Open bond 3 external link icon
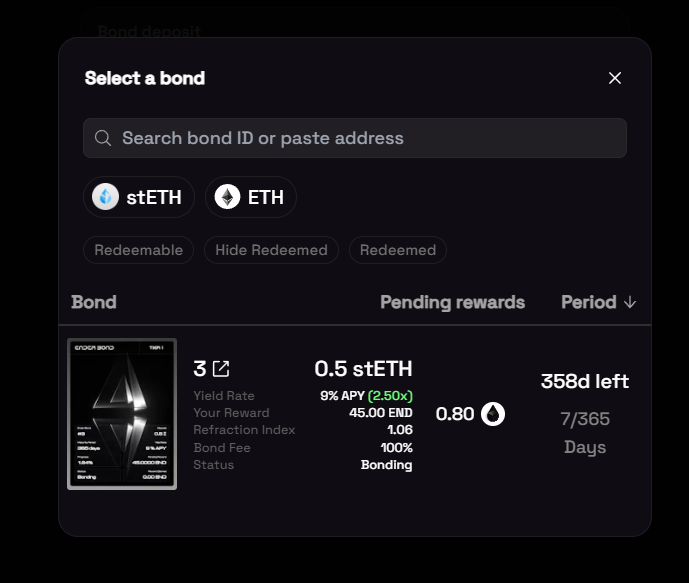The height and width of the screenshot is (583, 689). pos(221,369)
